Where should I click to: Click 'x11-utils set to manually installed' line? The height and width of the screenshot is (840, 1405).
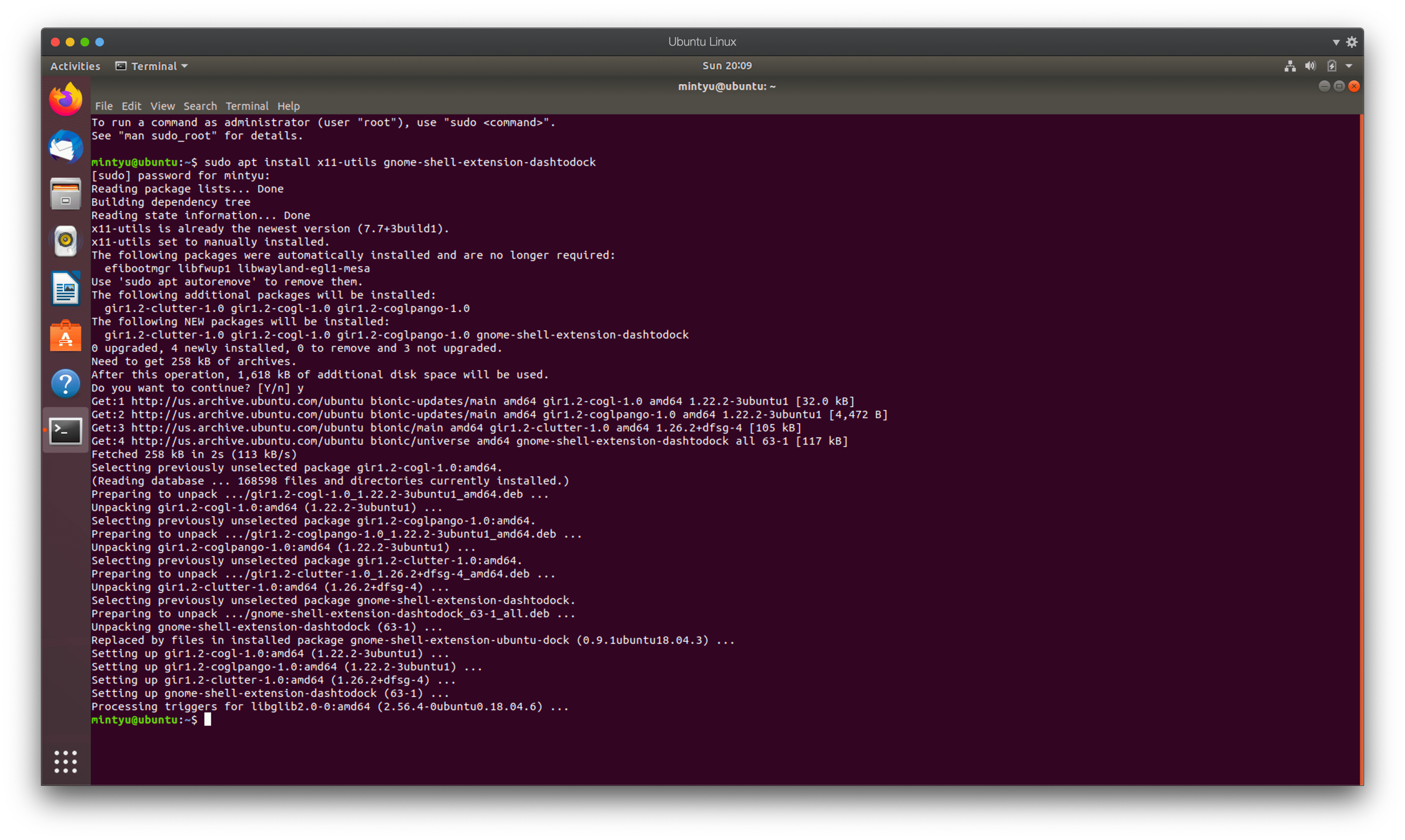point(211,242)
